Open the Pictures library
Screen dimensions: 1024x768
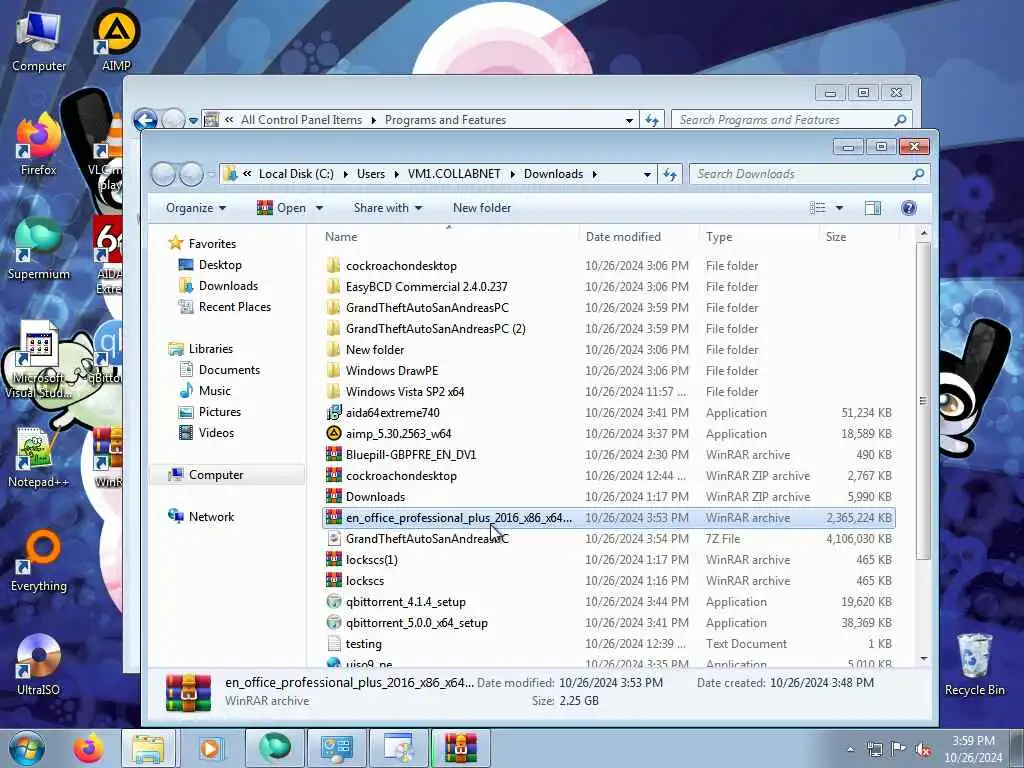pyautogui.click(x=219, y=411)
